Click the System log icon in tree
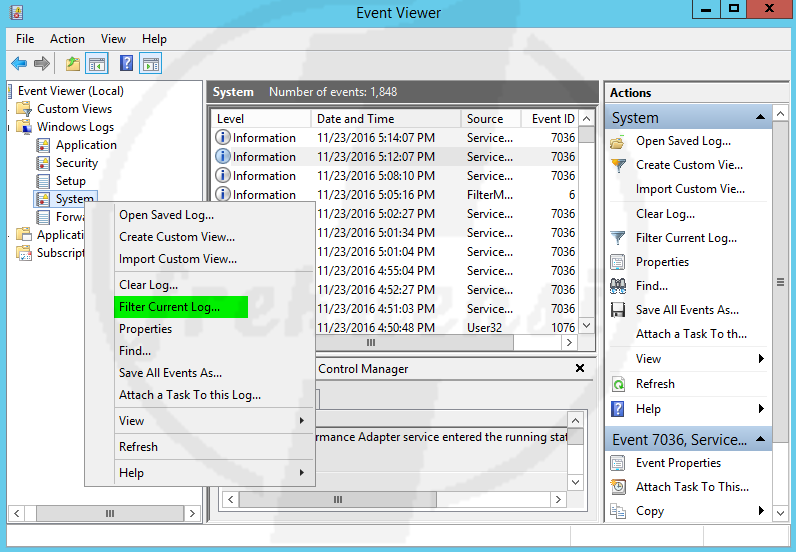Image resolution: width=796 pixels, height=552 pixels. pyautogui.click(x=43, y=199)
